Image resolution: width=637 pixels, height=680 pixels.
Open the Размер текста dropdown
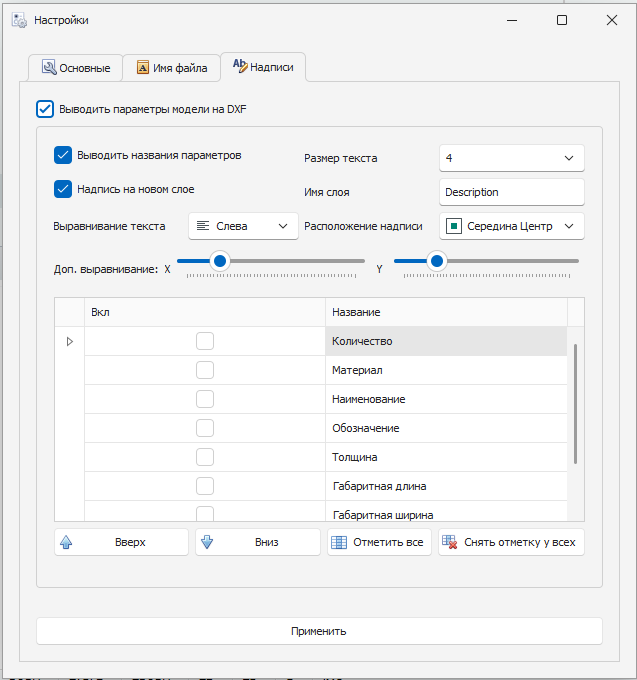click(511, 158)
